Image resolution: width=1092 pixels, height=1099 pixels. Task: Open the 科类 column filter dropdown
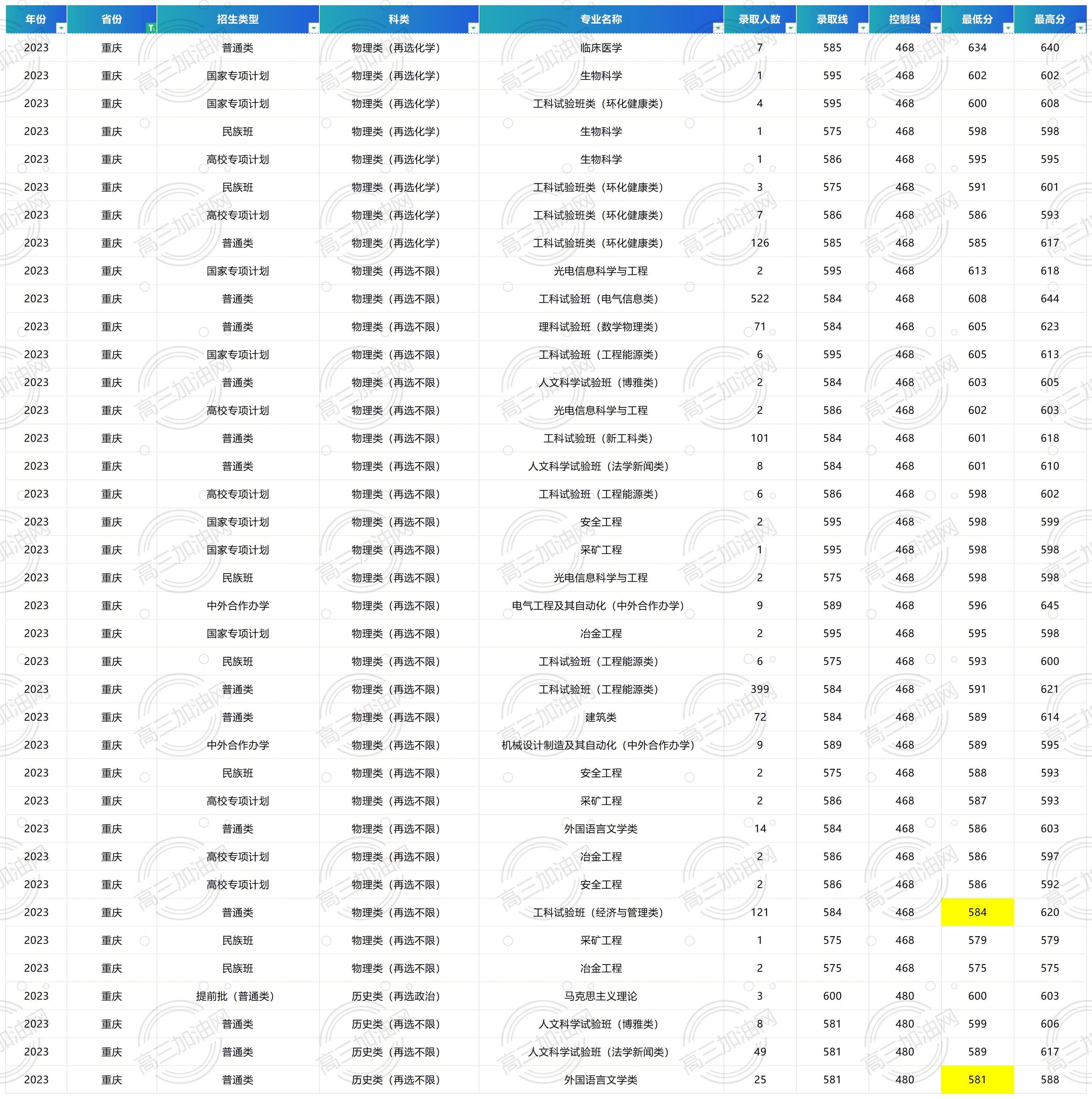pos(473,28)
